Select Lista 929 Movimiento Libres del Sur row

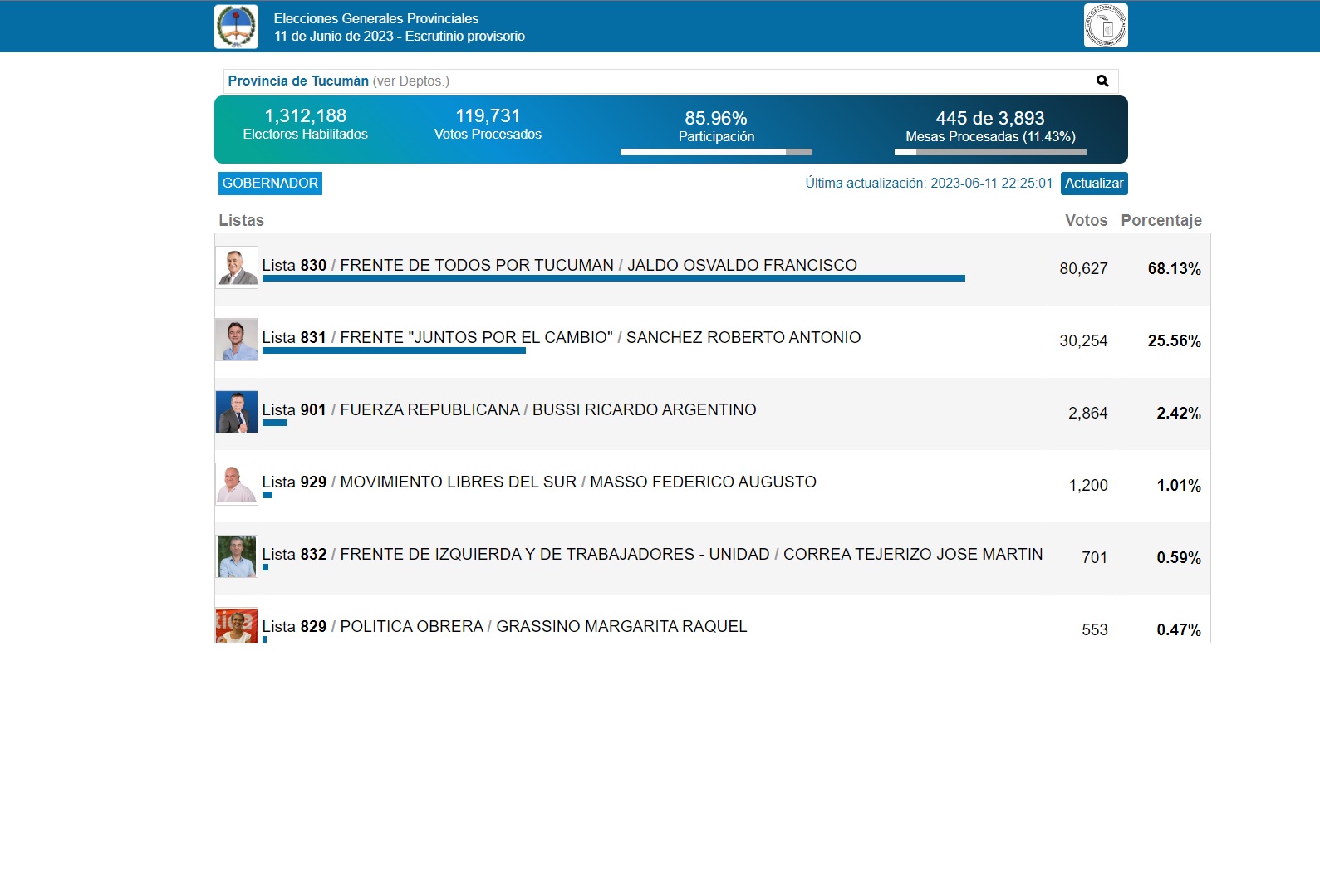712,486
